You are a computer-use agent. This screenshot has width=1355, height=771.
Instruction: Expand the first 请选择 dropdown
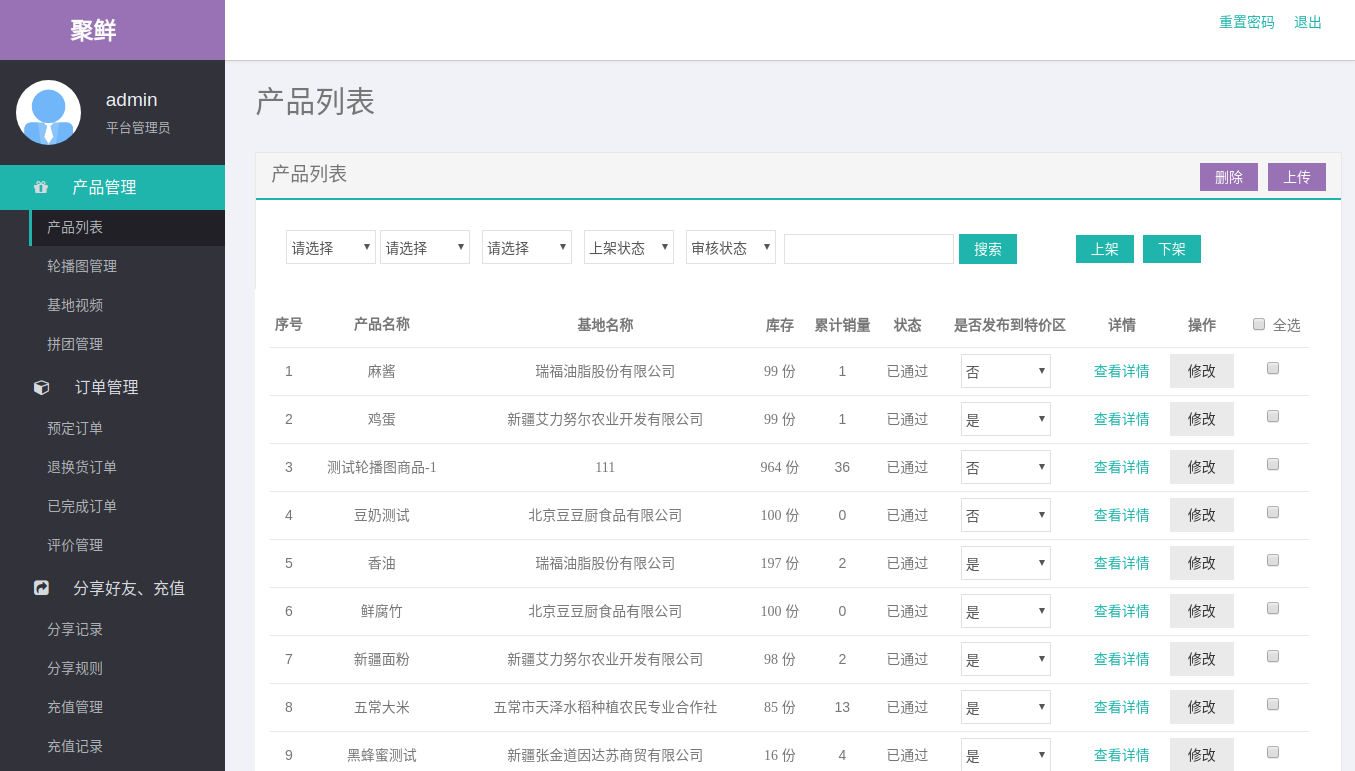pyautogui.click(x=331, y=247)
